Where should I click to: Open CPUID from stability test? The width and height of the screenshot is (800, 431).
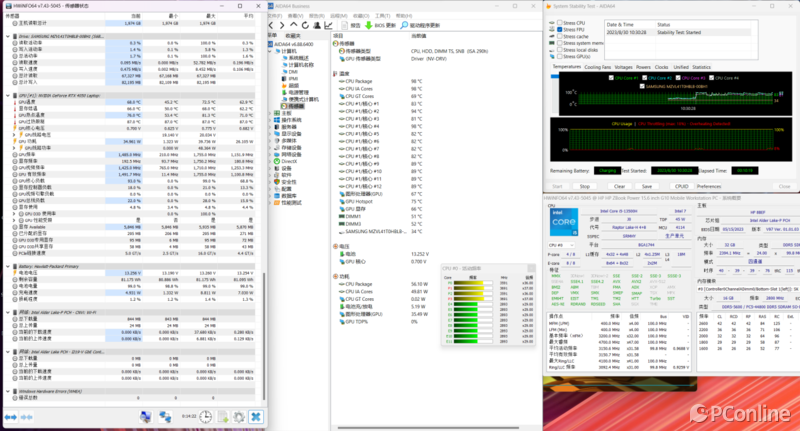click(x=682, y=187)
